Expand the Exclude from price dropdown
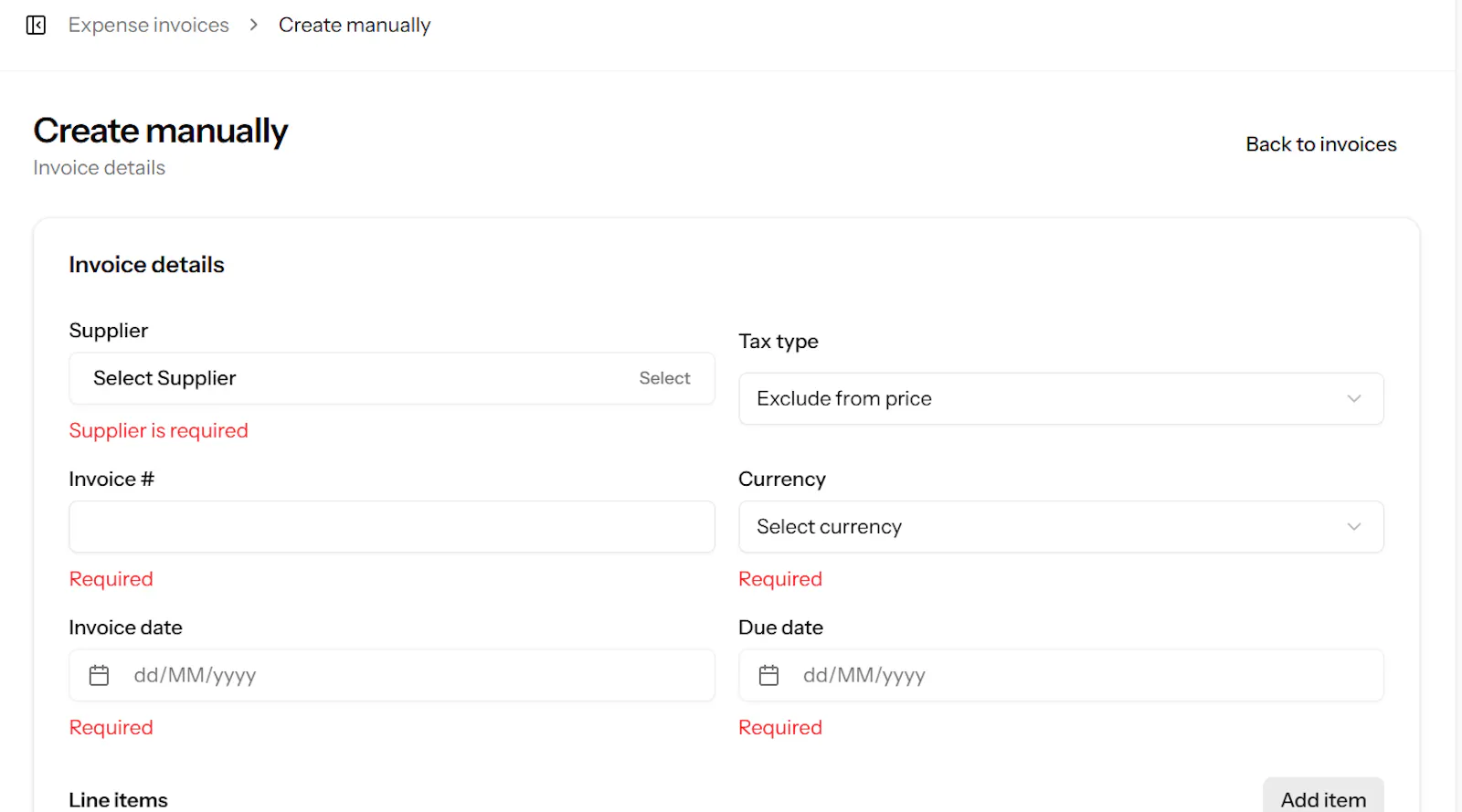 (x=1061, y=398)
